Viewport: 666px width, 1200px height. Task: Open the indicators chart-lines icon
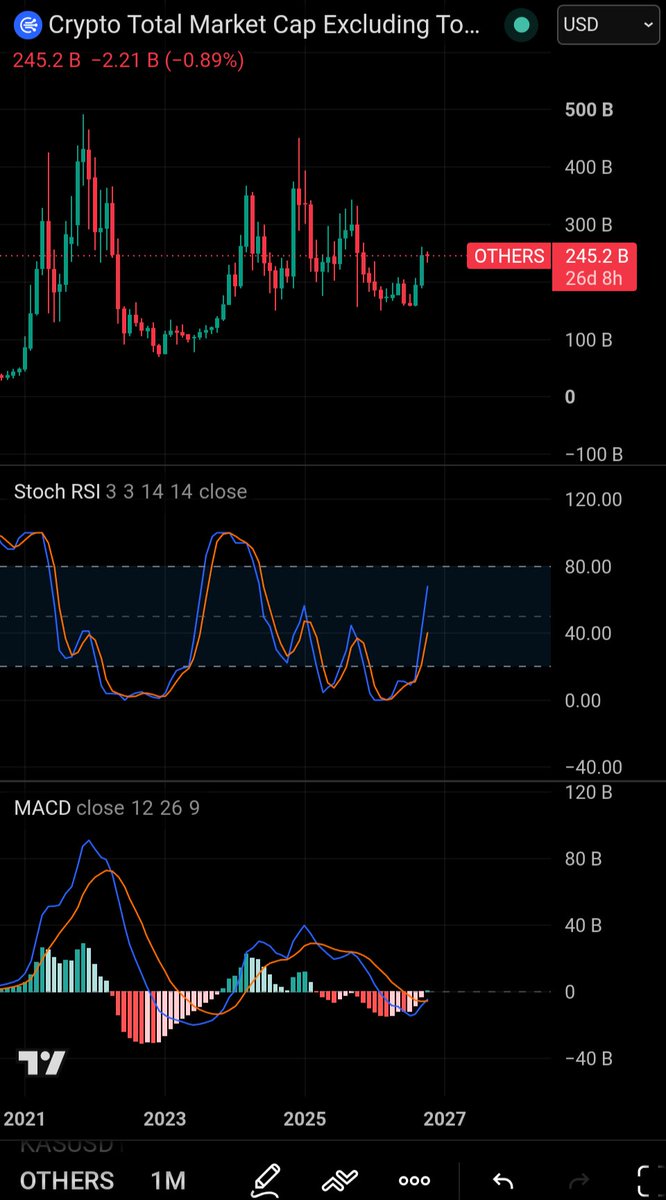click(x=340, y=1180)
